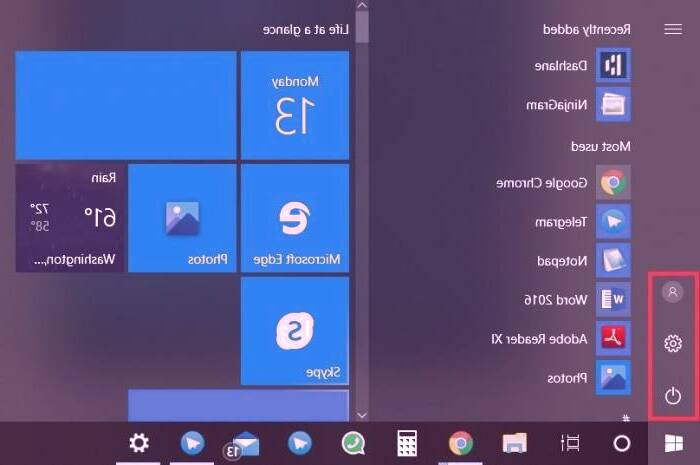Click the 'Life at a glance' group title
Screen dimensions: 700x465
tap(306, 30)
